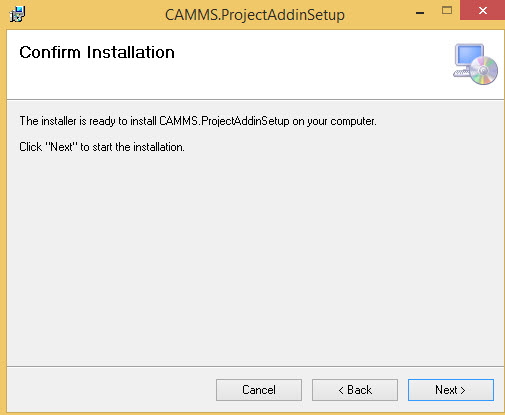This screenshot has height=415, width=505.
Task: Click the 'Click Next to start' instruction text
Action: pyautogui.click(x=102, y=147)
